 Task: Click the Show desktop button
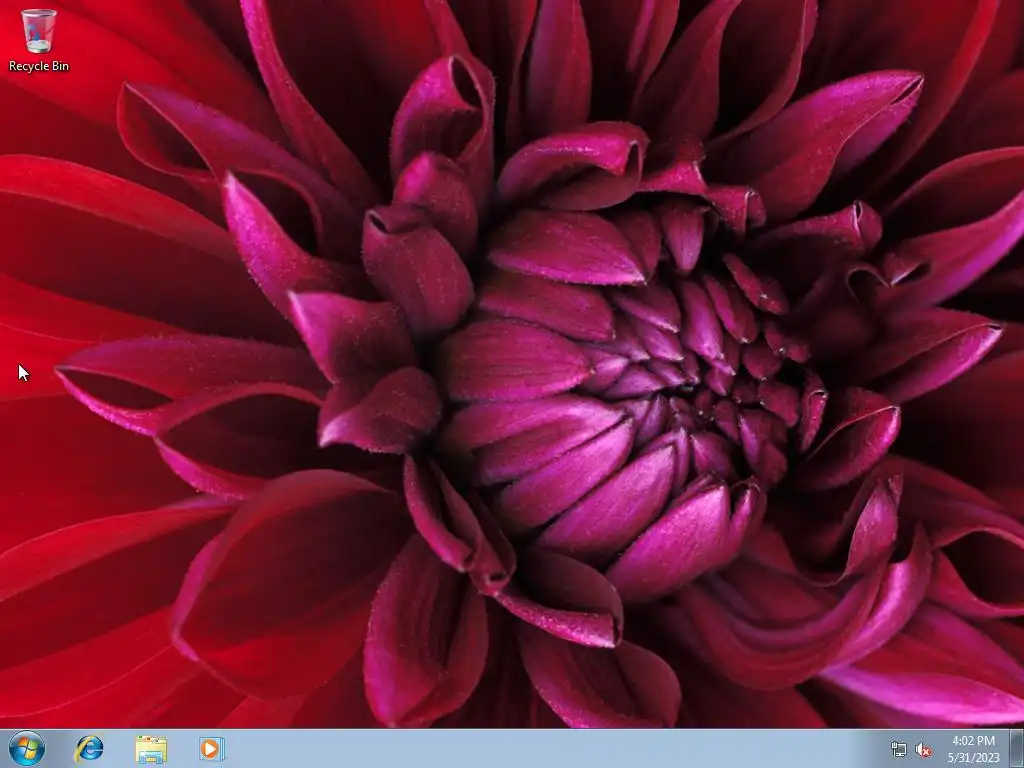coord(1017,748)
